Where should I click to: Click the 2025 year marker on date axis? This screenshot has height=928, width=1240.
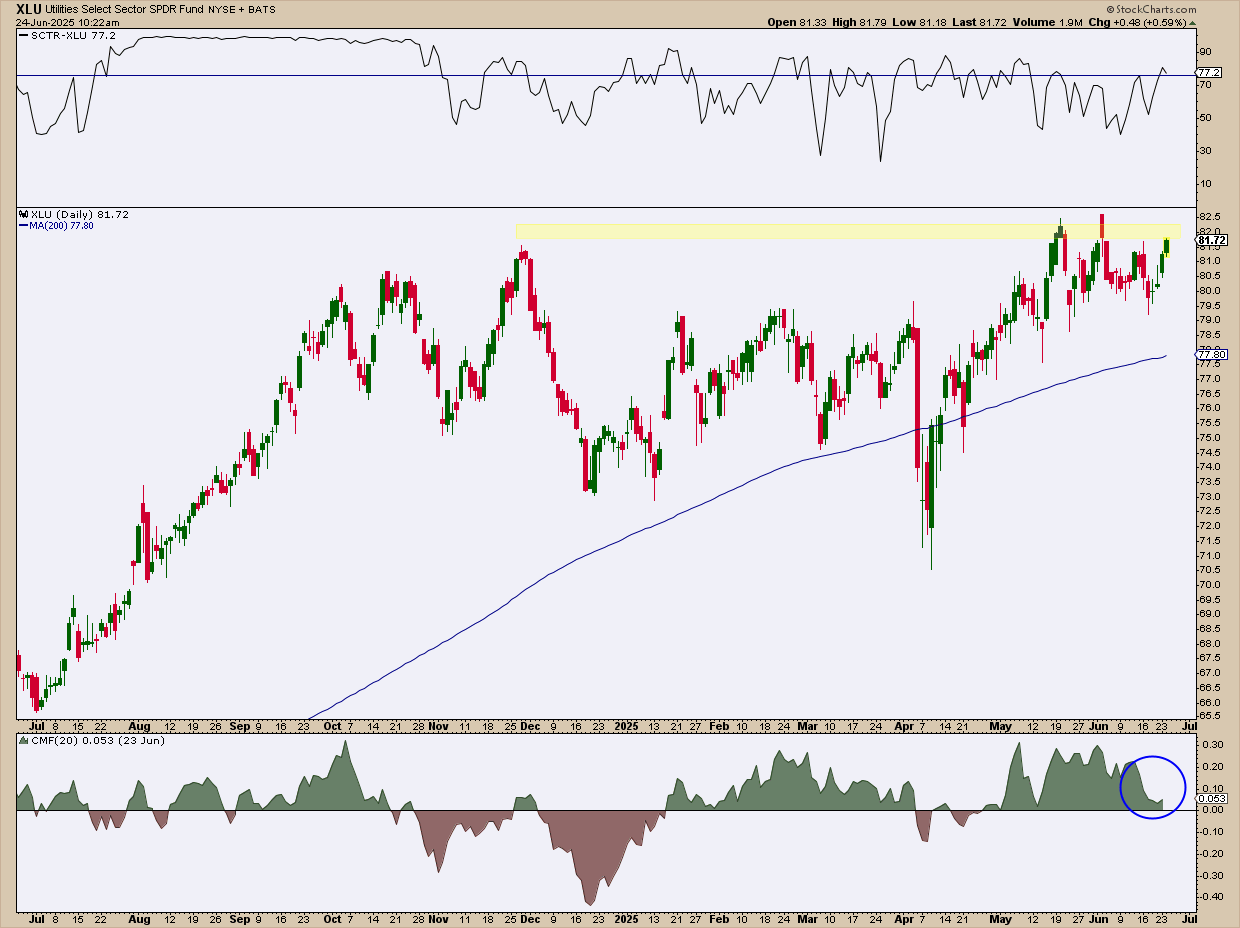[627, 724]
